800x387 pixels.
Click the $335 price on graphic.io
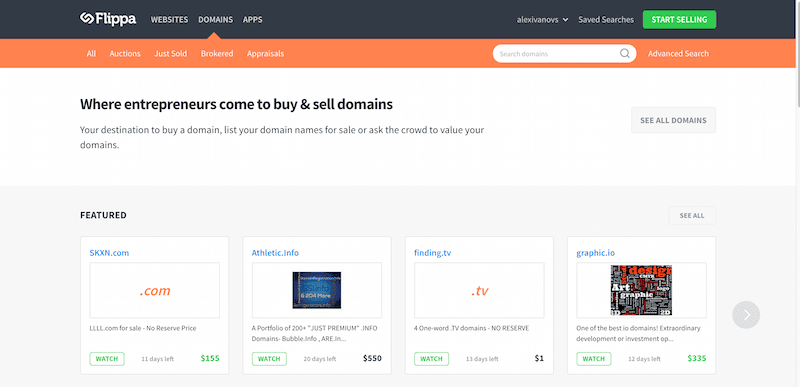697,358
